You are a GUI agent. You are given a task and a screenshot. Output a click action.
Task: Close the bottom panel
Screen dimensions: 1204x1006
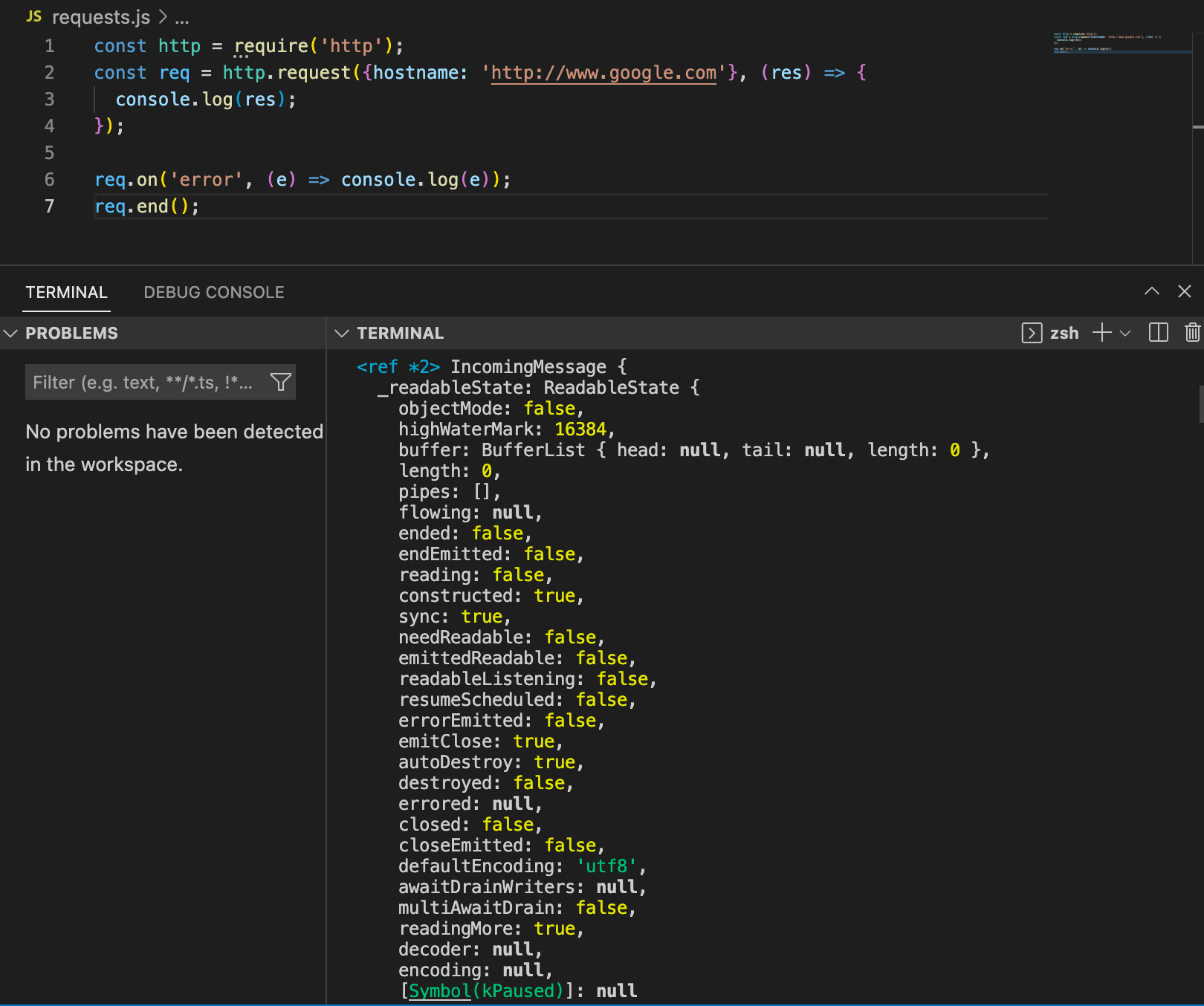(1185, 291)
